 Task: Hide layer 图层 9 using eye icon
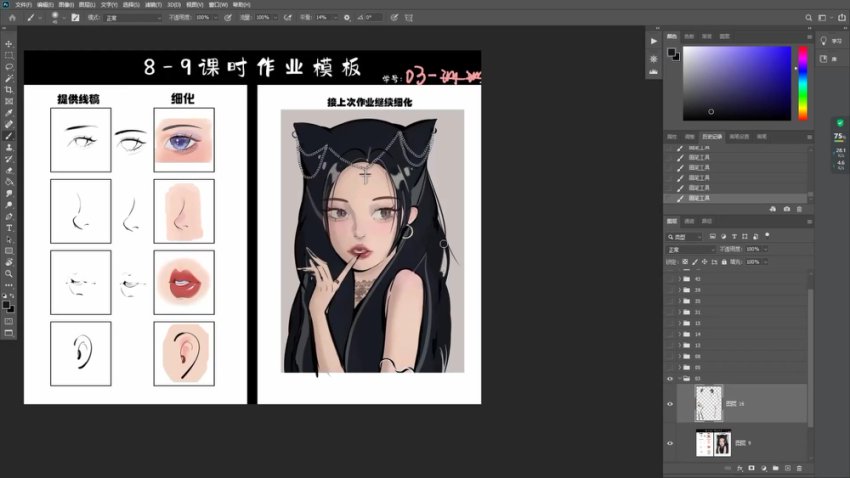pos(671,442)
